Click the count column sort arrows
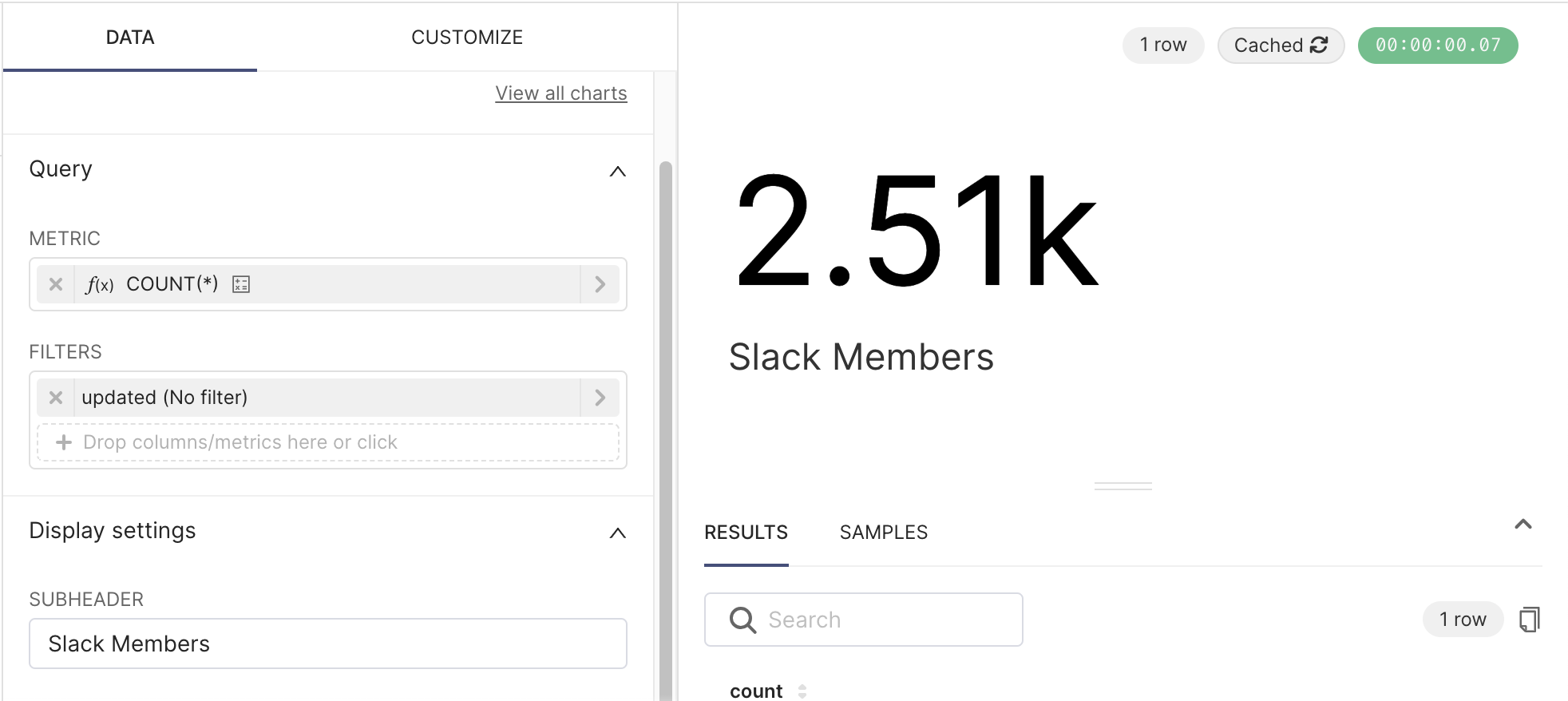The image size is (1568, 701). (802, 691)
